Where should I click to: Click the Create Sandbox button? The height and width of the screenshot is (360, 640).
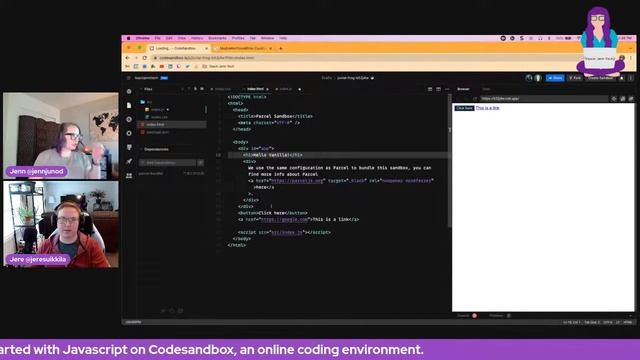[x=600, y=78]
